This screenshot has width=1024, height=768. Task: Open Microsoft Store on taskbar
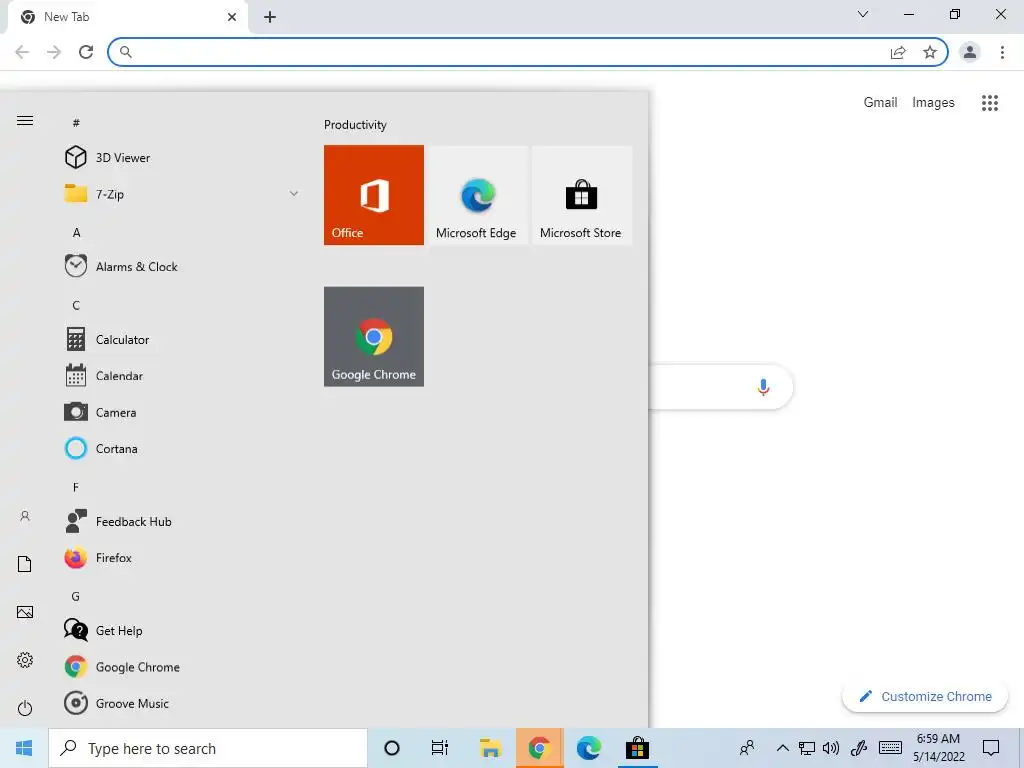[x=637, y=748]
